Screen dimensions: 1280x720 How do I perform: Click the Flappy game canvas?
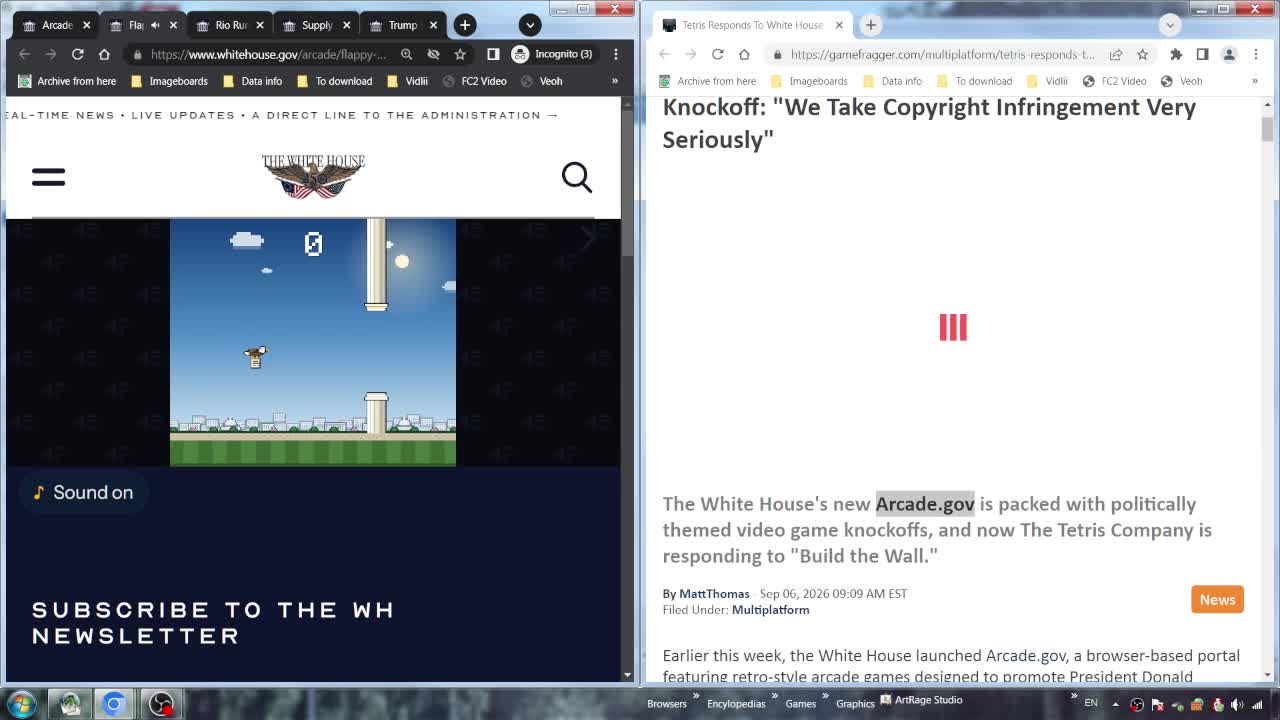pyautogui.click(x=313, y=342)
